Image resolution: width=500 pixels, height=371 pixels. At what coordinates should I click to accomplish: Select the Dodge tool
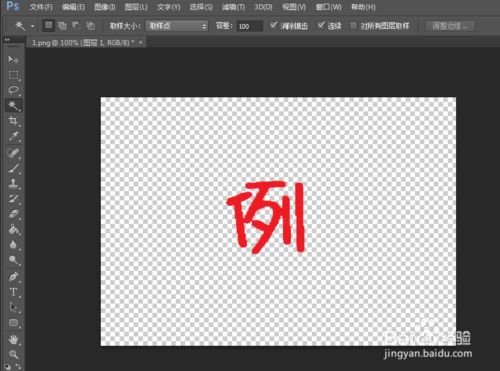(x=13, y=260)
